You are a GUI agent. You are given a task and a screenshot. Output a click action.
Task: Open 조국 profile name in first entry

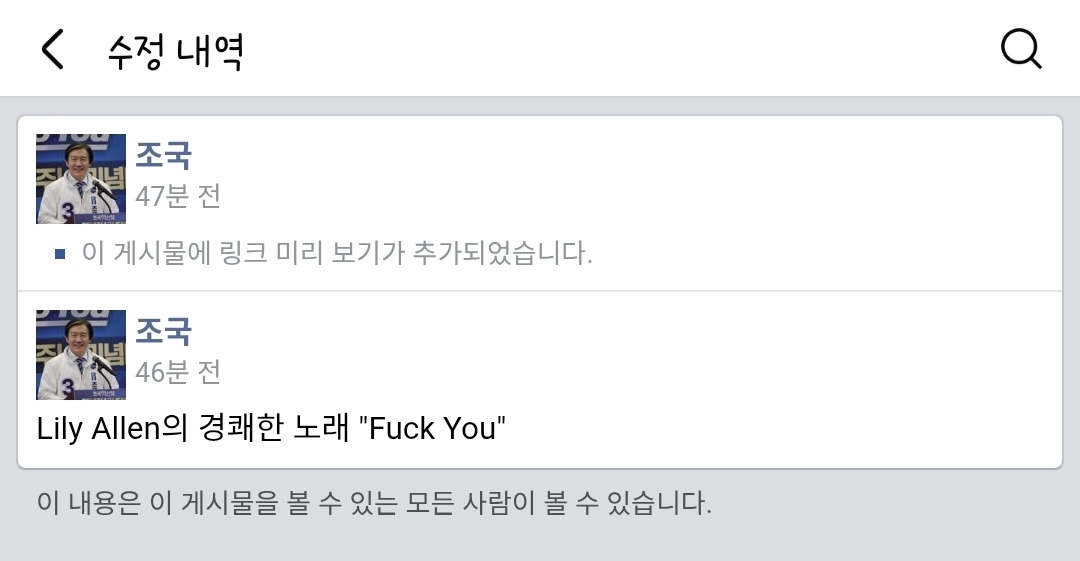pos(163,154)
